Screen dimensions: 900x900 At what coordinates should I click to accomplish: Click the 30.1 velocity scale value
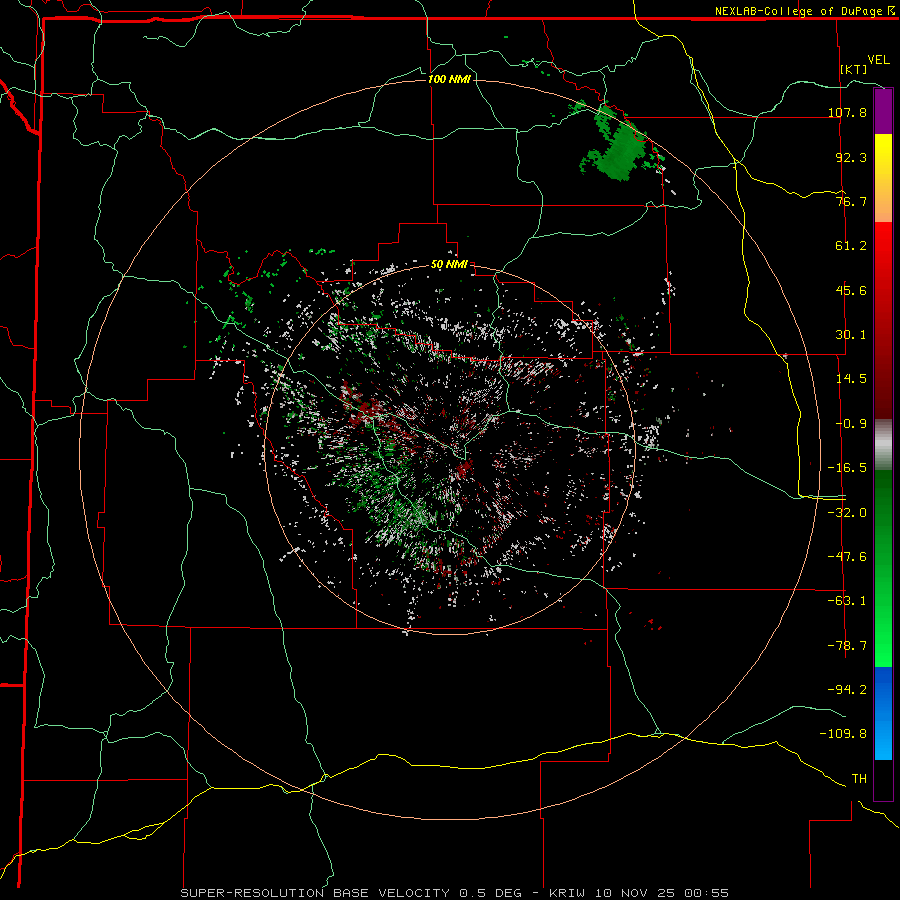(851, 335)
